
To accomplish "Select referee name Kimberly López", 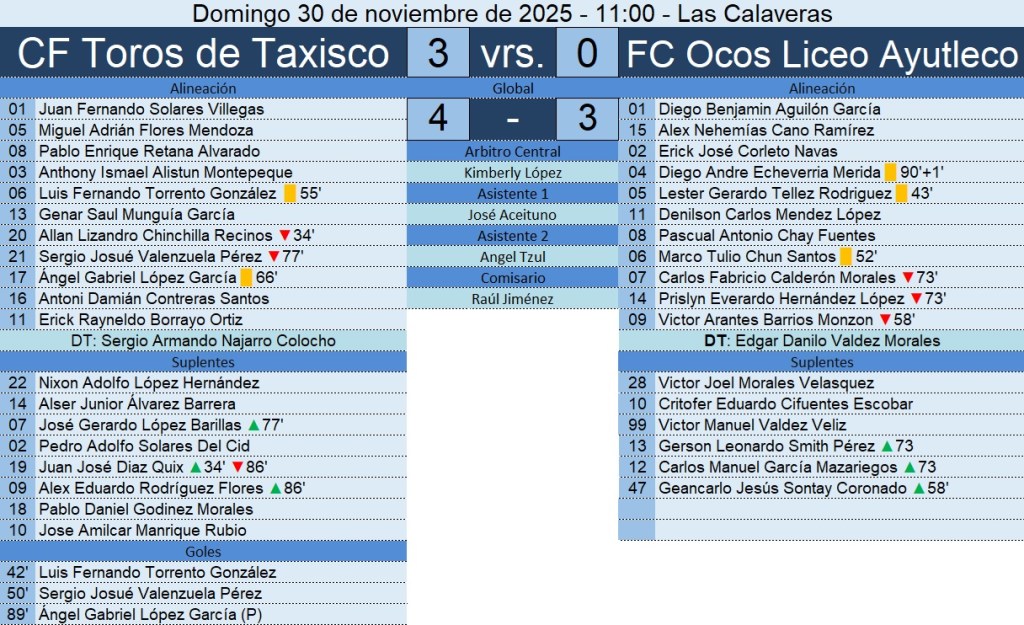I will click(513, 173).
